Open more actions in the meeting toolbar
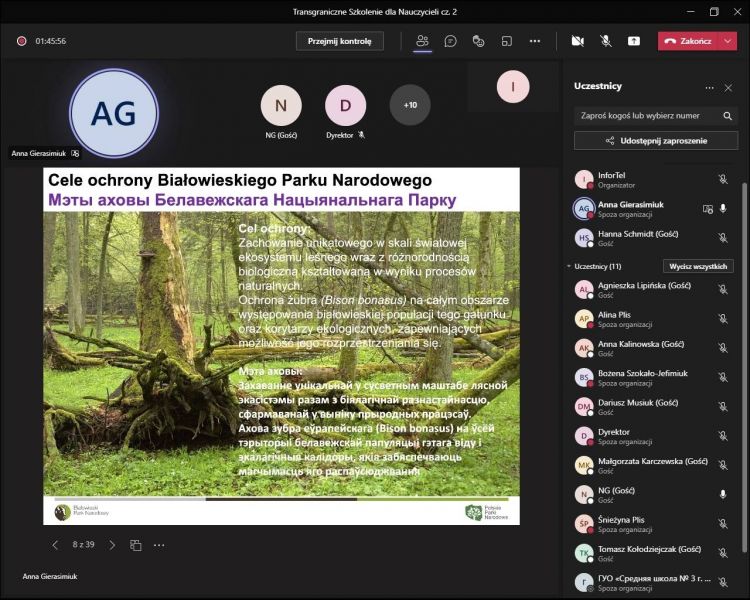 (x=535, y=41)
